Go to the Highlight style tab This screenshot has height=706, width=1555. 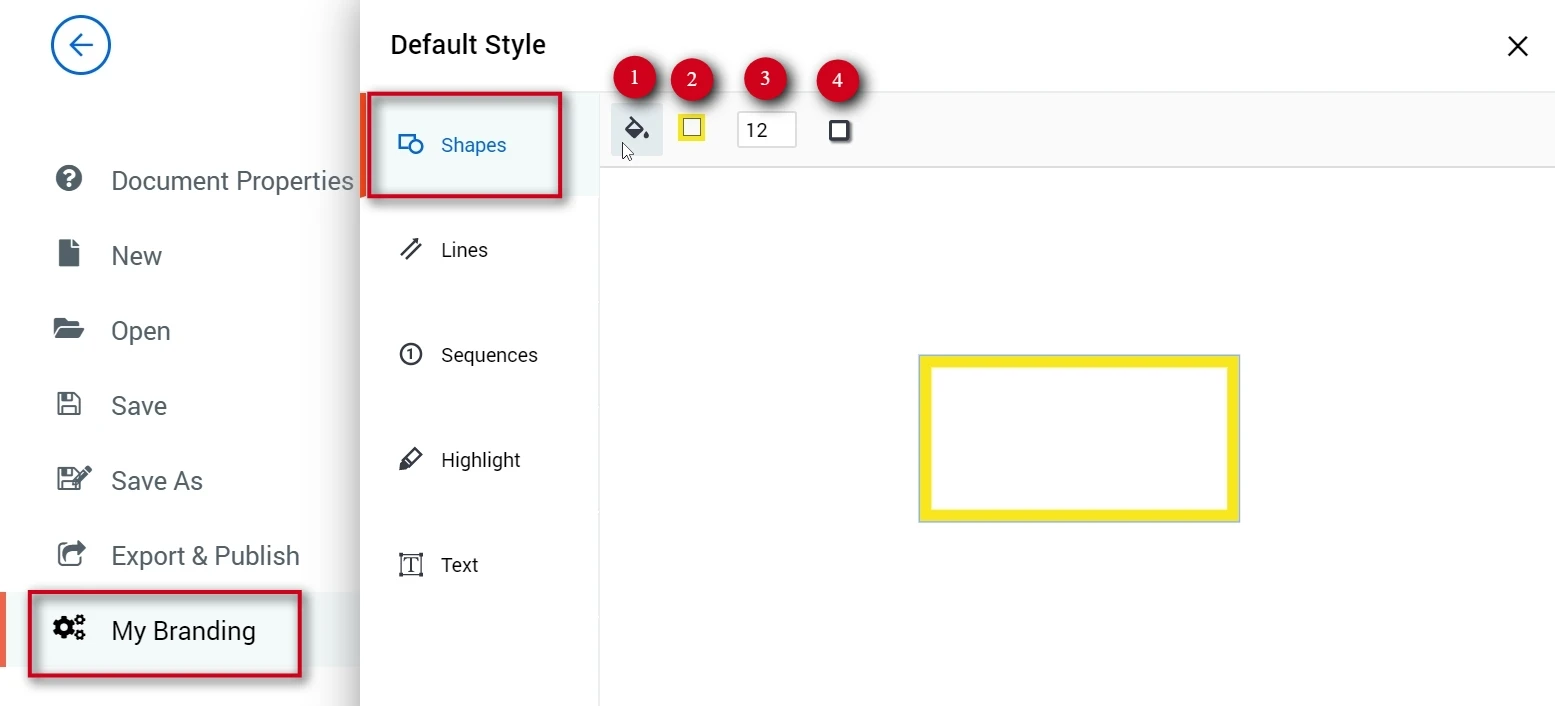(x=480, y=460)
